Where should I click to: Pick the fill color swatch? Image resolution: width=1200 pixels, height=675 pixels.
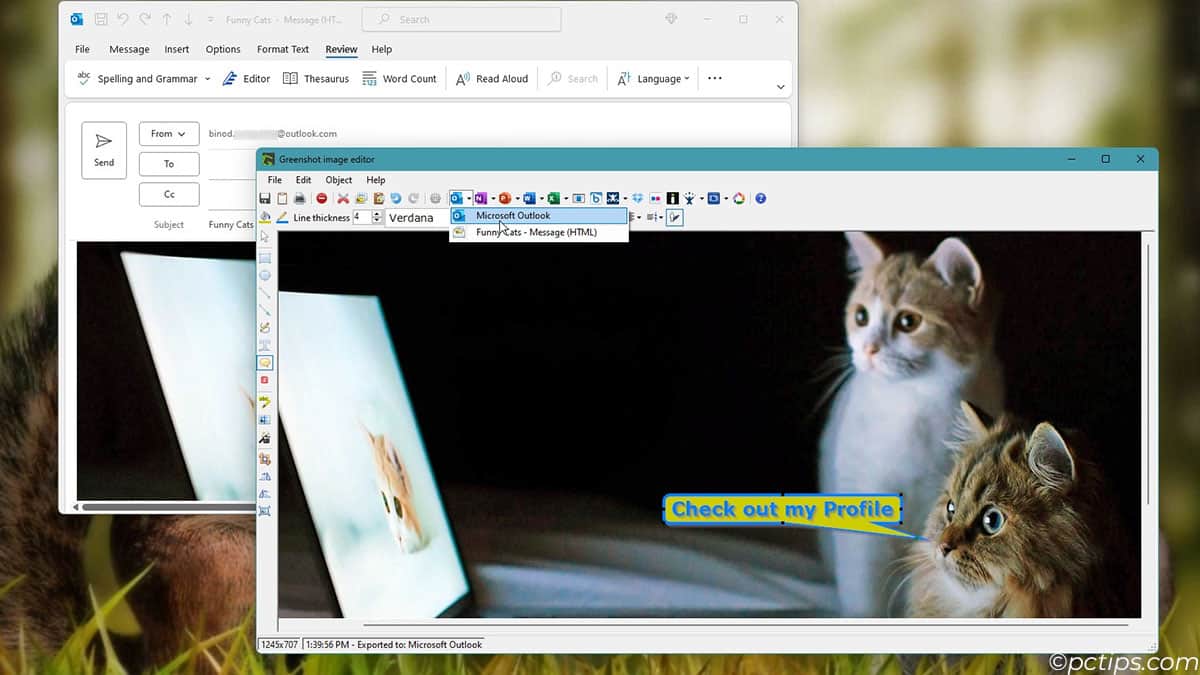[263, 217]
